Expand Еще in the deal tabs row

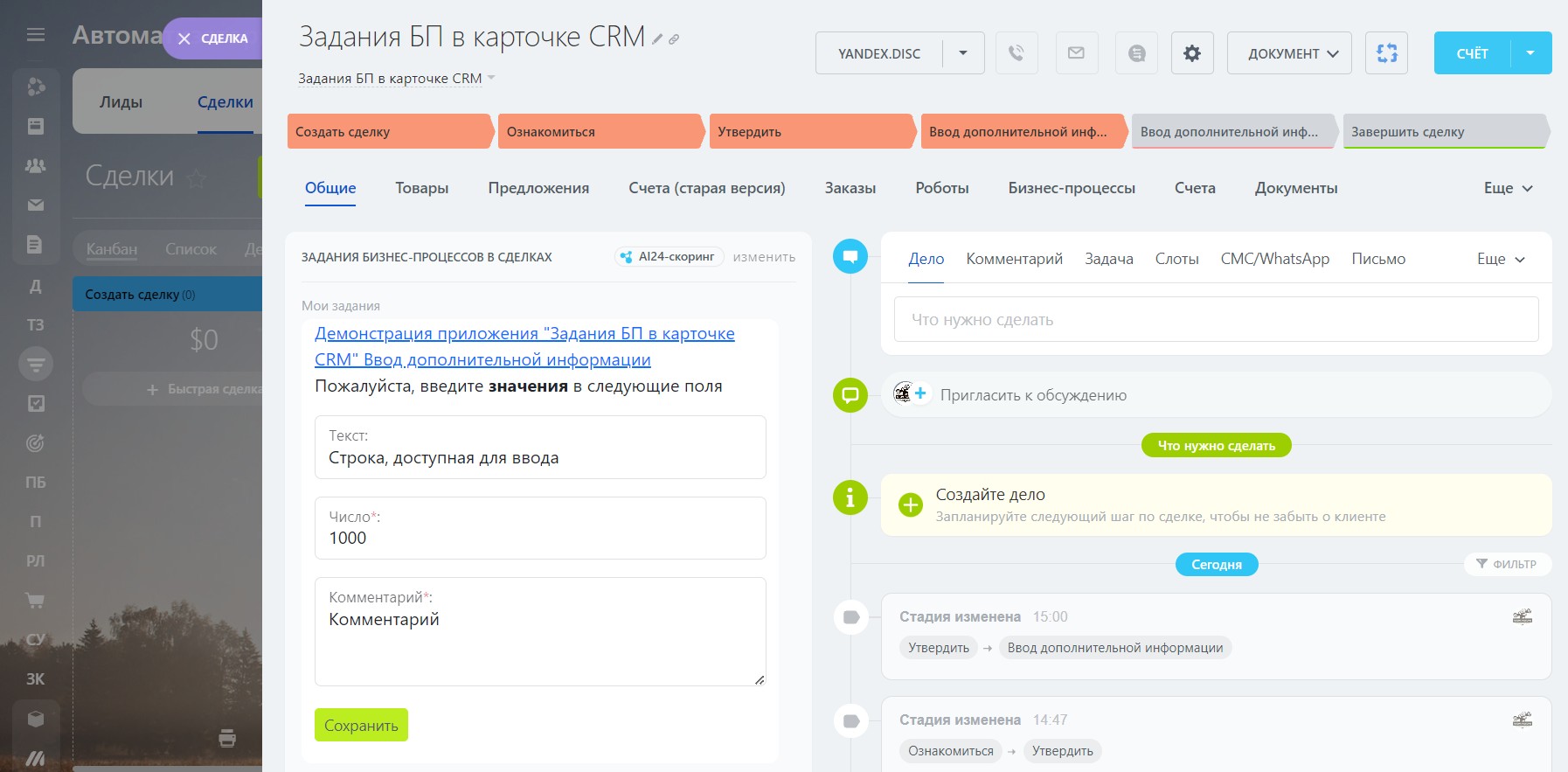coord(1508,188)
